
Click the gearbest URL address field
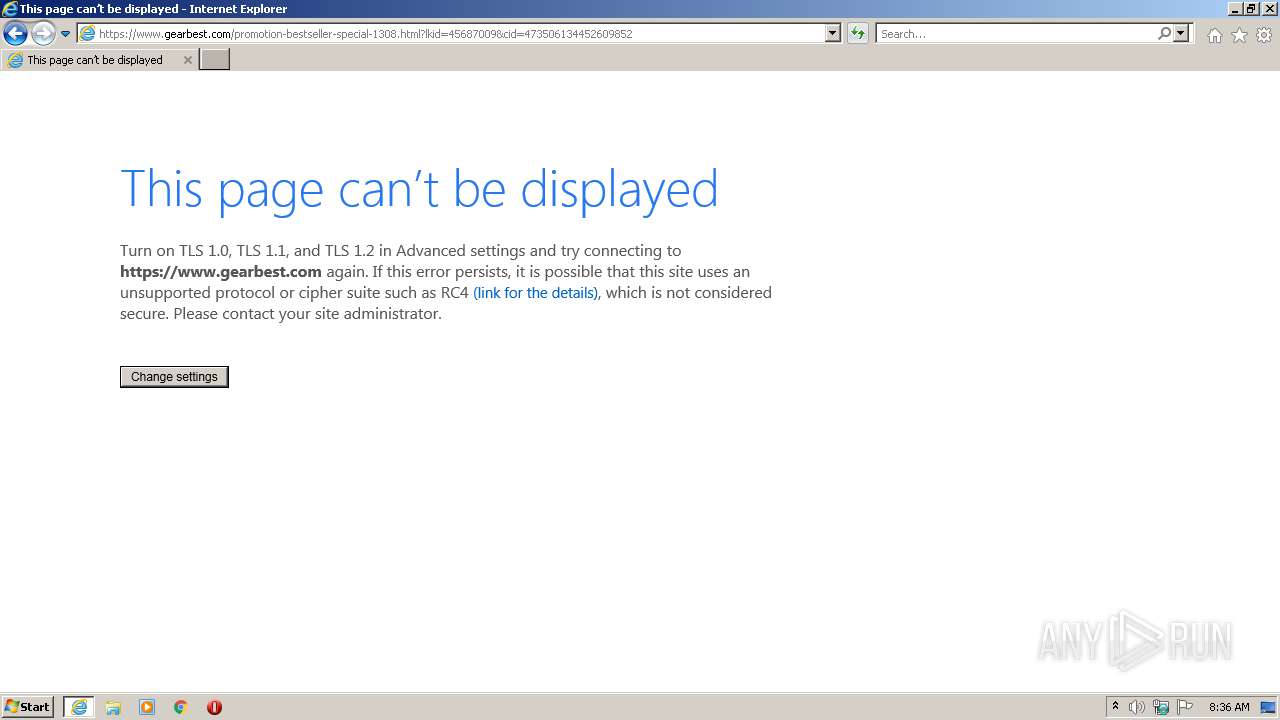[x=459, y=34]
